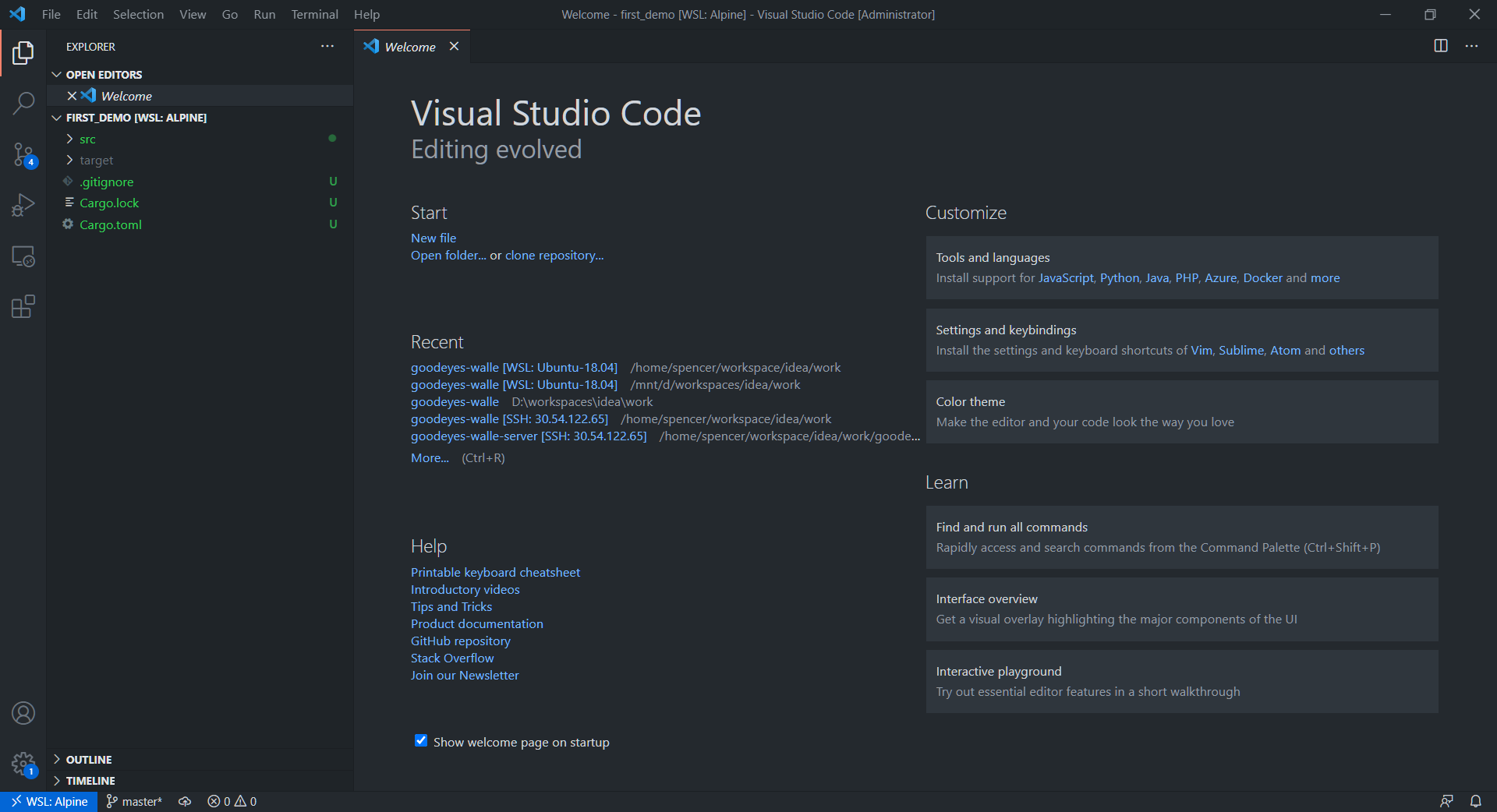1497x812 pixels.
Task: Open Introductory videos link
Action: coord(465,590)
